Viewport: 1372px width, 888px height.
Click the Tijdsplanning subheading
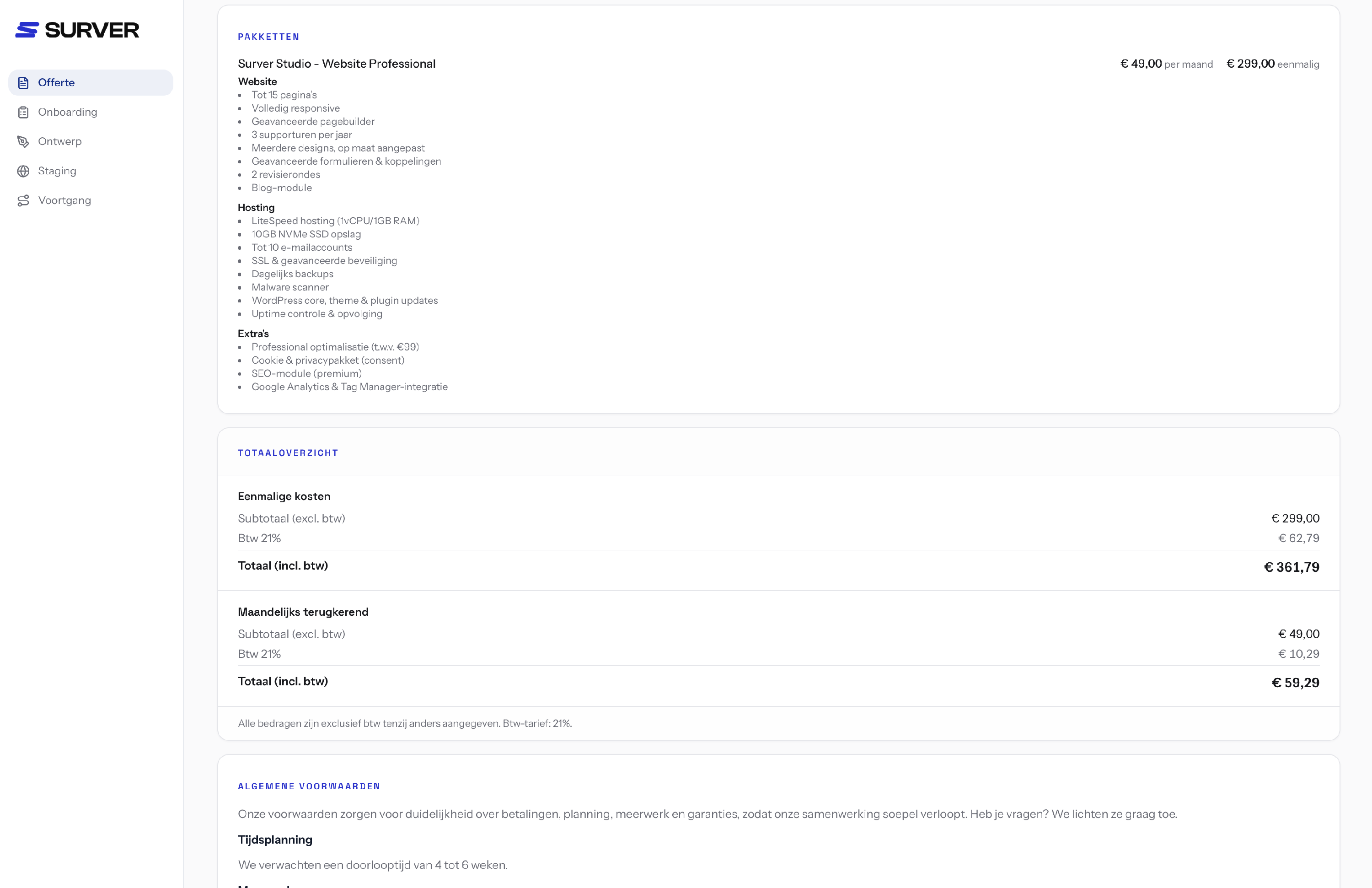tap(275, 840)
